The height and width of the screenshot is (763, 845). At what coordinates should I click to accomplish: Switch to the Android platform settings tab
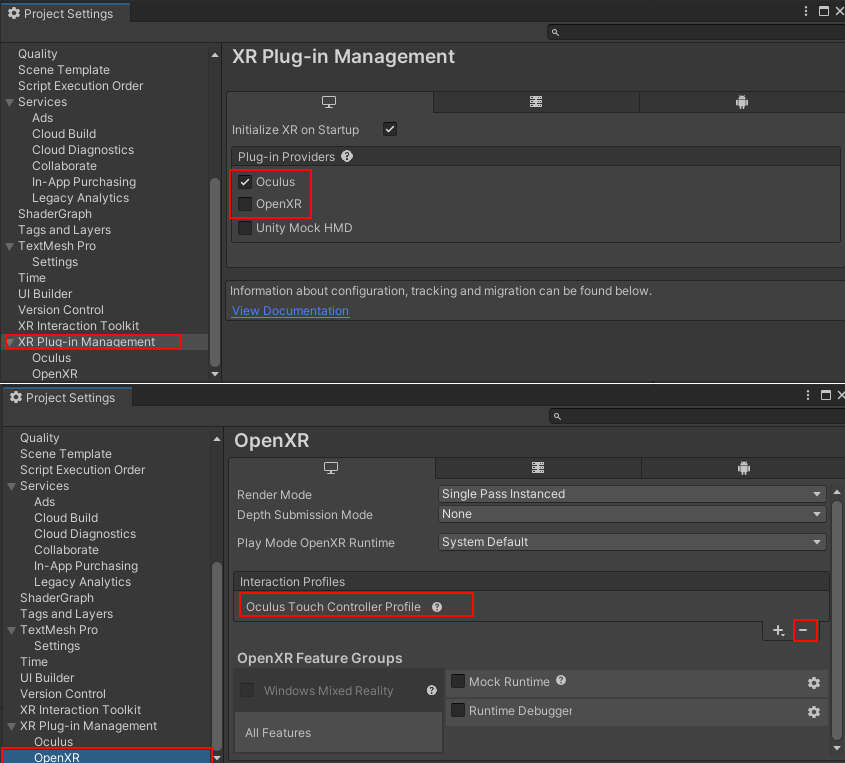click(x=741, y=102)
